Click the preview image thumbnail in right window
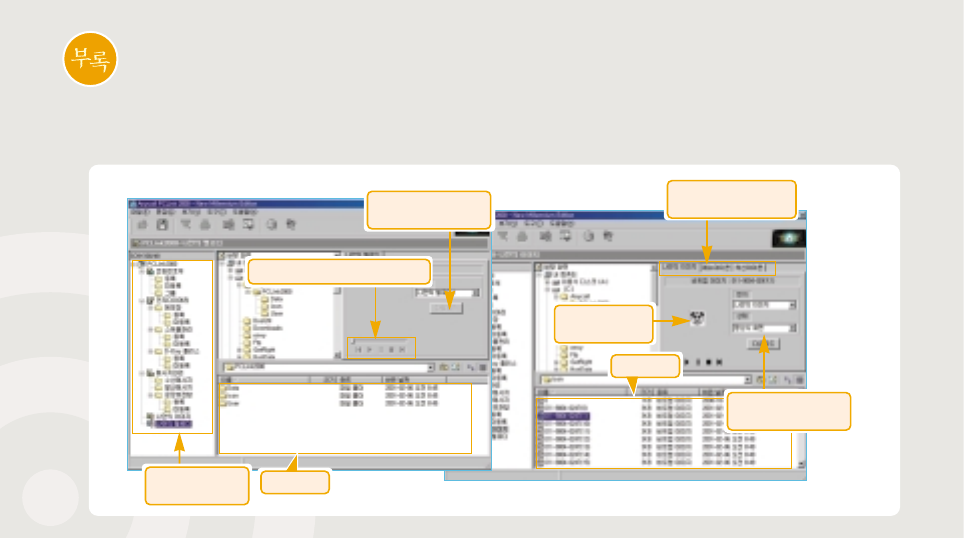 click(x=697, y=318)
